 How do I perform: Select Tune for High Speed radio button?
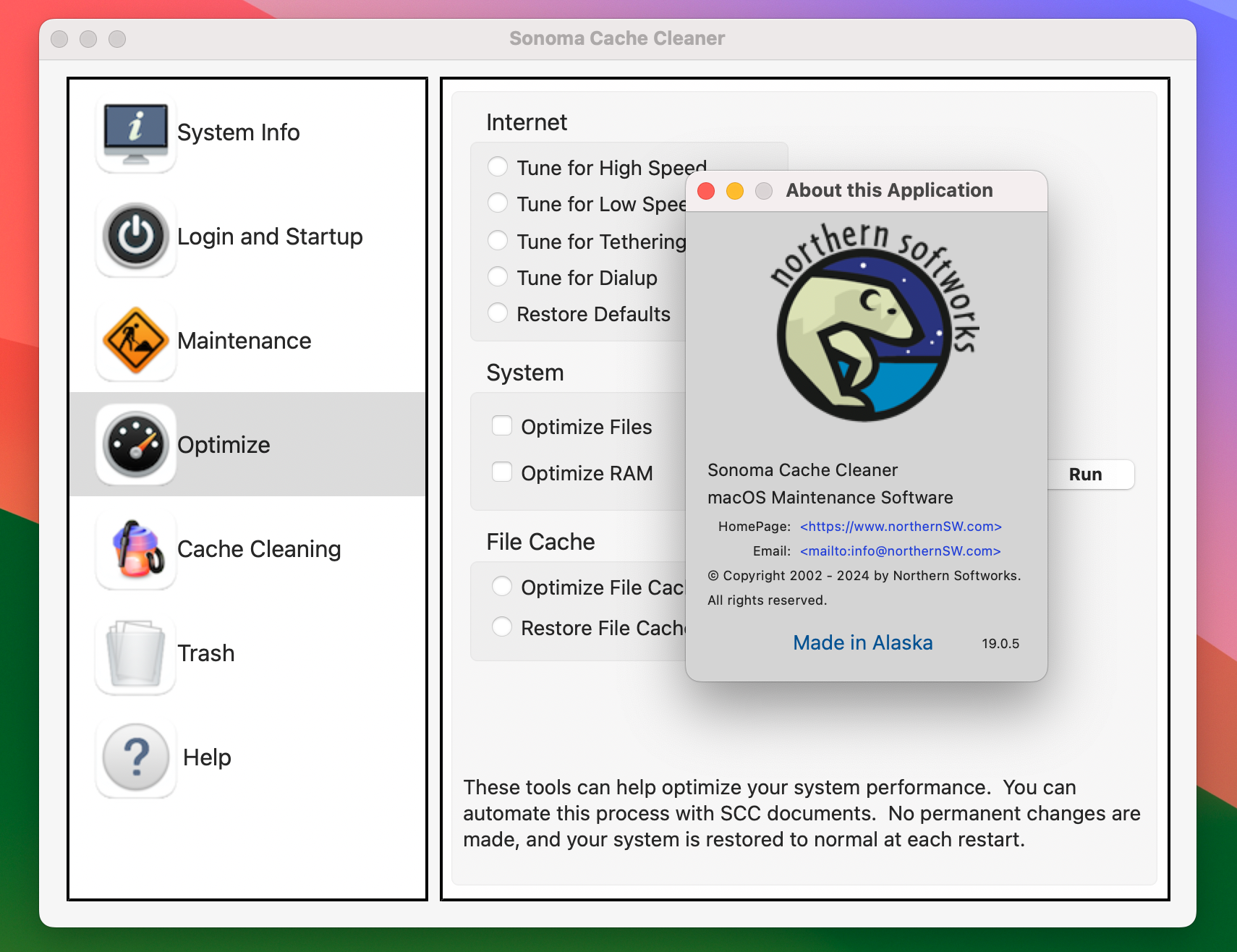[x=498, y=167]
